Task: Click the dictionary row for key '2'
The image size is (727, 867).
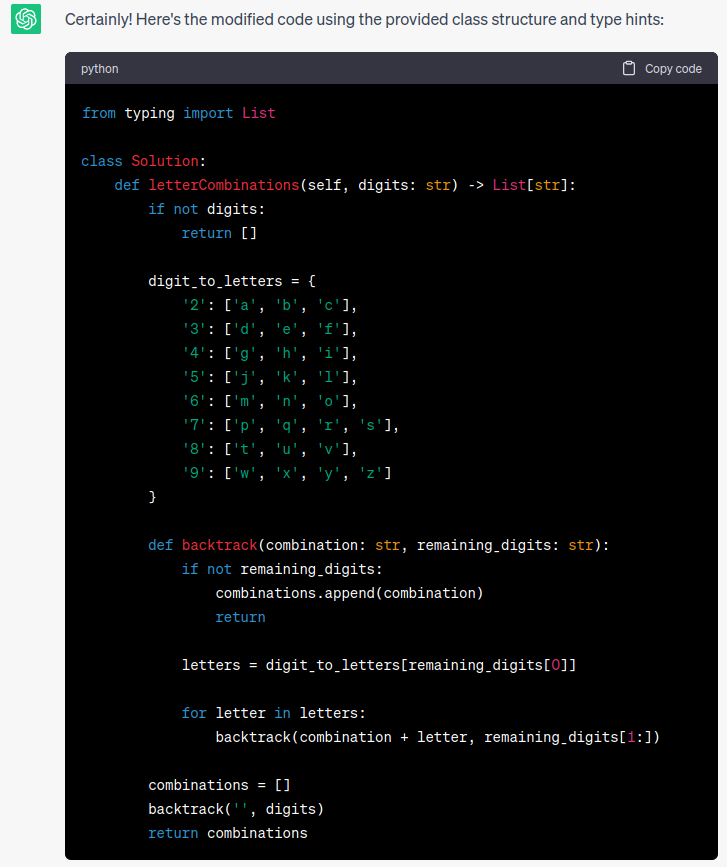Action: click(270, 305)
